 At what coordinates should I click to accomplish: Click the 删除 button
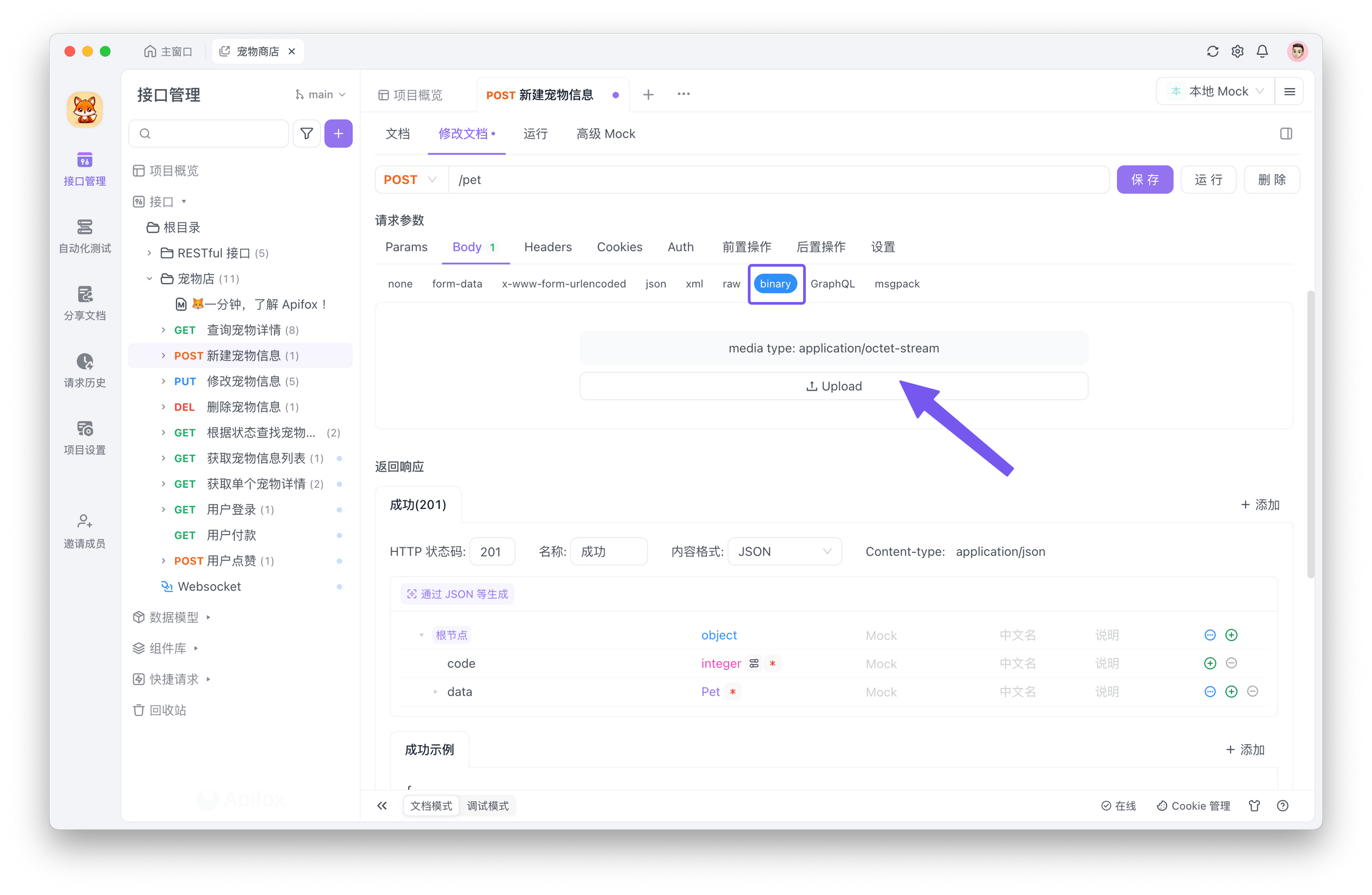pos(1271,180)
